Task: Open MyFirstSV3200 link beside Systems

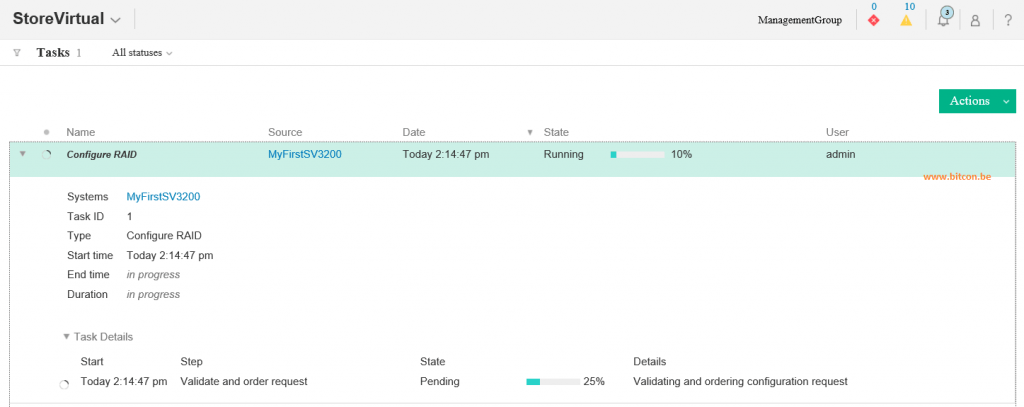Action: (x=163, y=196)
